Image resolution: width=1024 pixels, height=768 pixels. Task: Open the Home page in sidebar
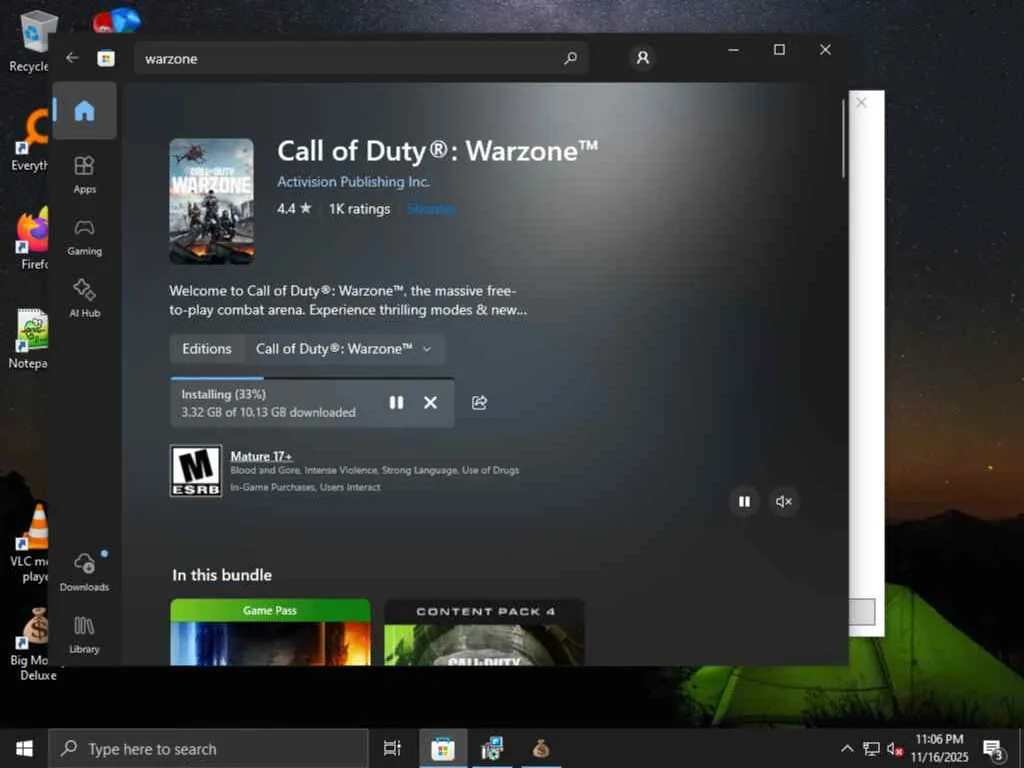(x=84, y=110)
